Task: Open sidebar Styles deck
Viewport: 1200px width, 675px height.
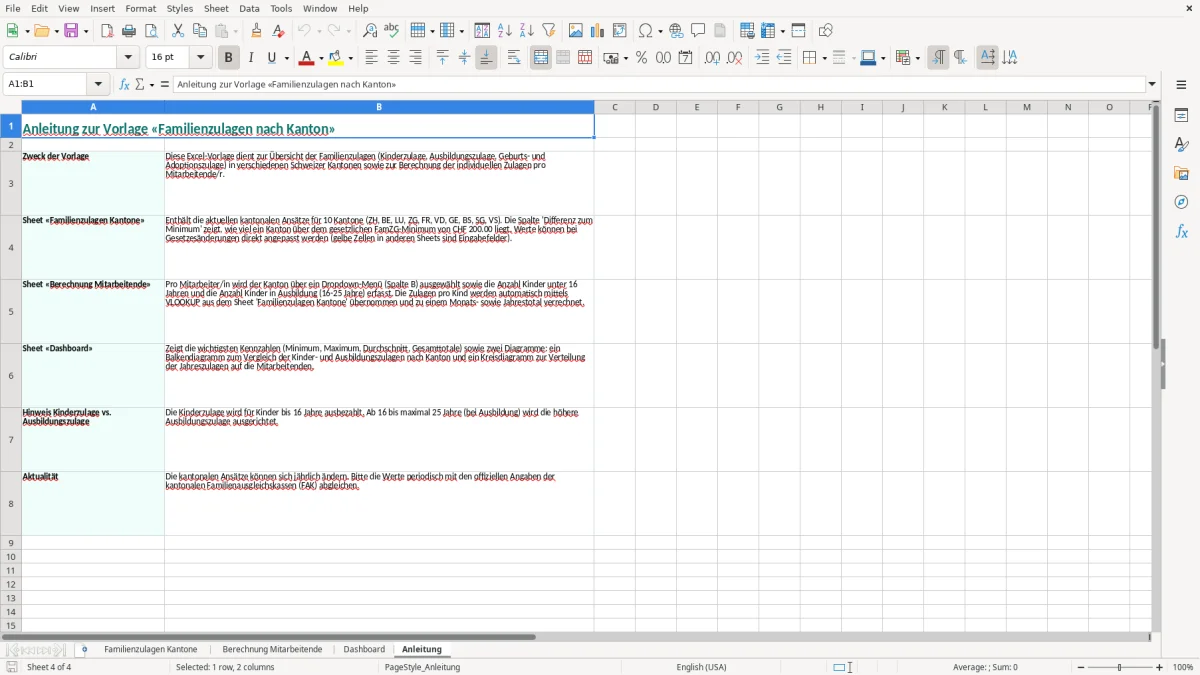Action: 1181,145
